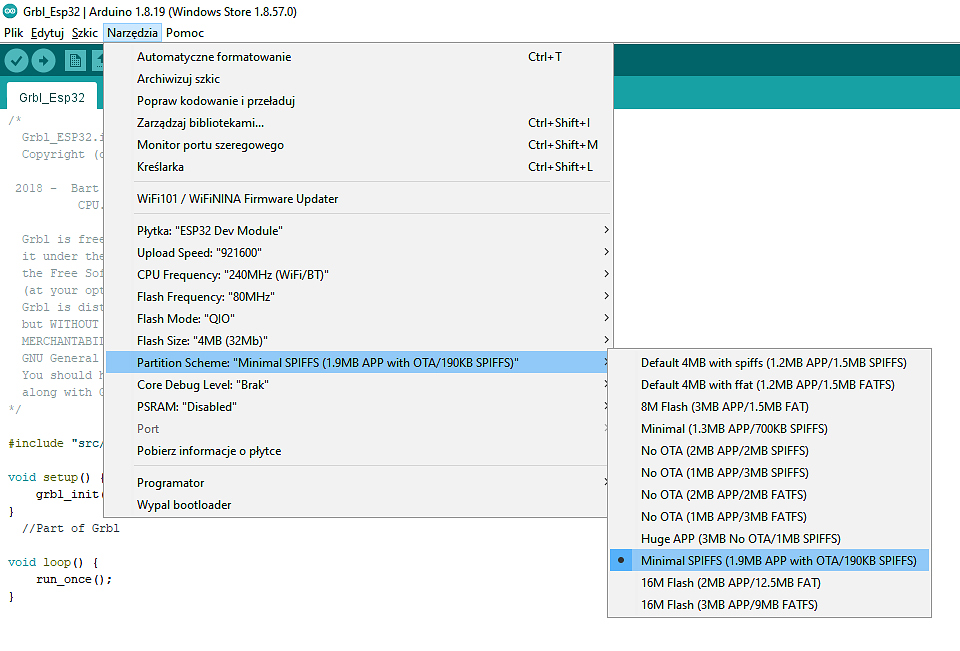Choose Wypal bootloader
The height and width of the screenshot is (651, 960).
tap(358, 505)
